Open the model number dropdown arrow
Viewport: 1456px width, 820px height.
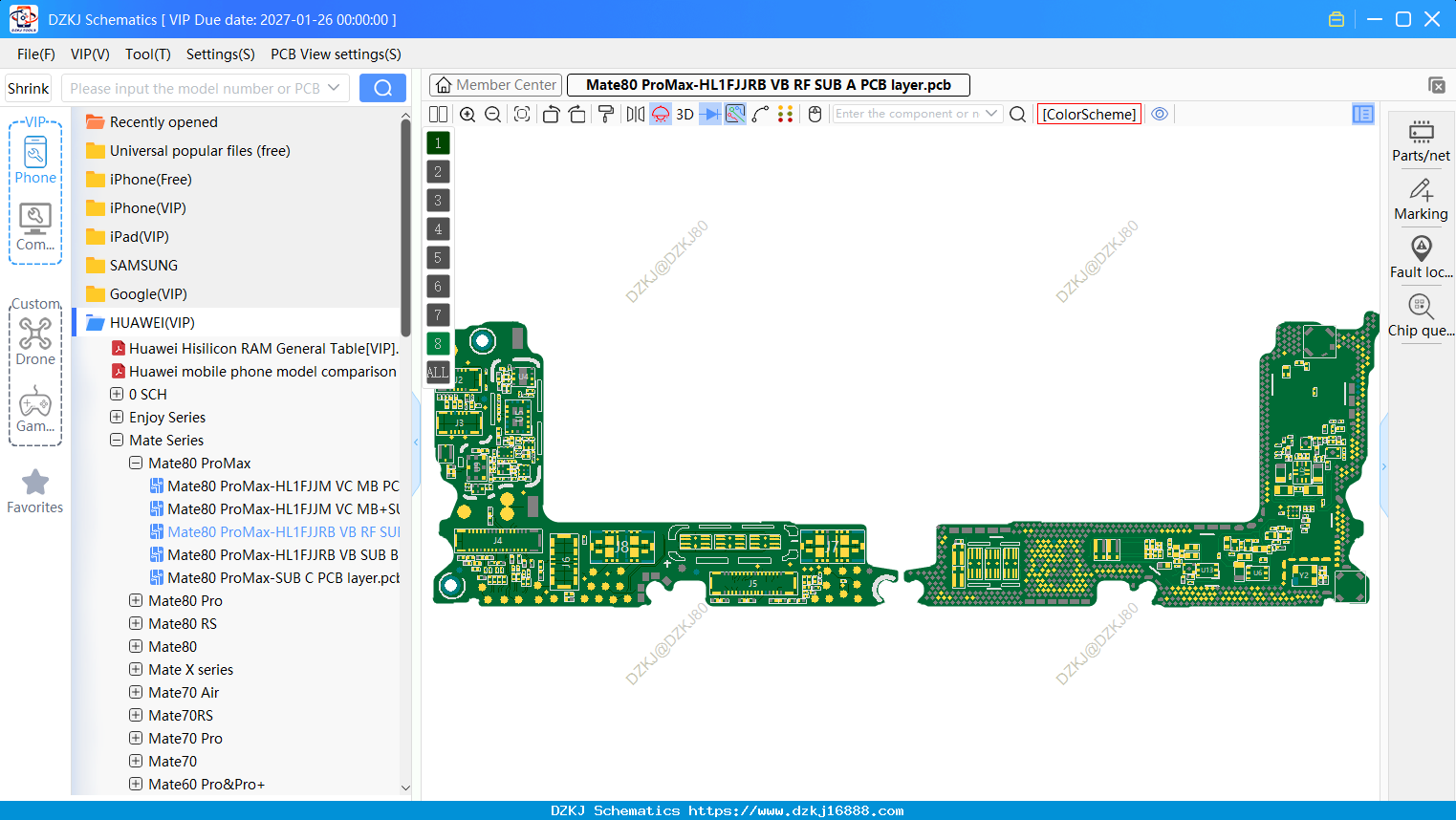(334, 88)
